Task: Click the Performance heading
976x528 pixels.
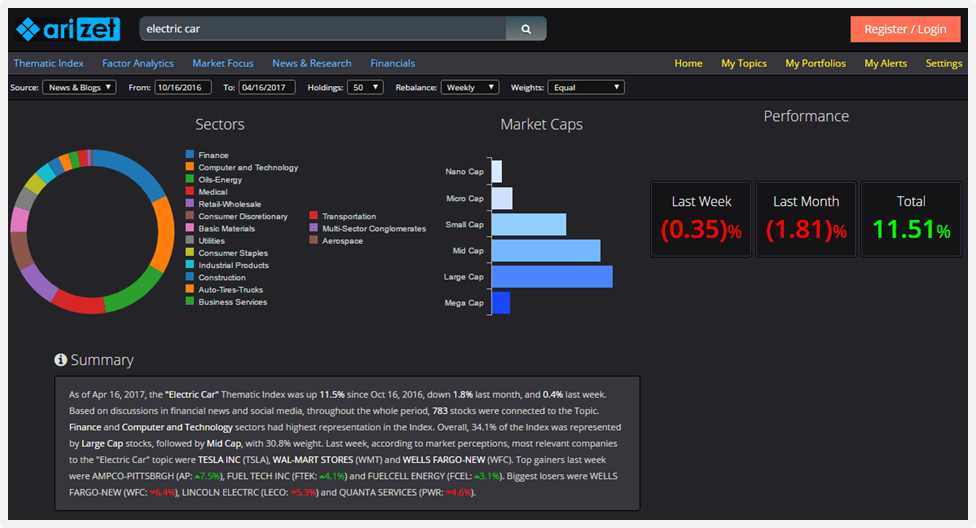Action: tap(806, 116)
